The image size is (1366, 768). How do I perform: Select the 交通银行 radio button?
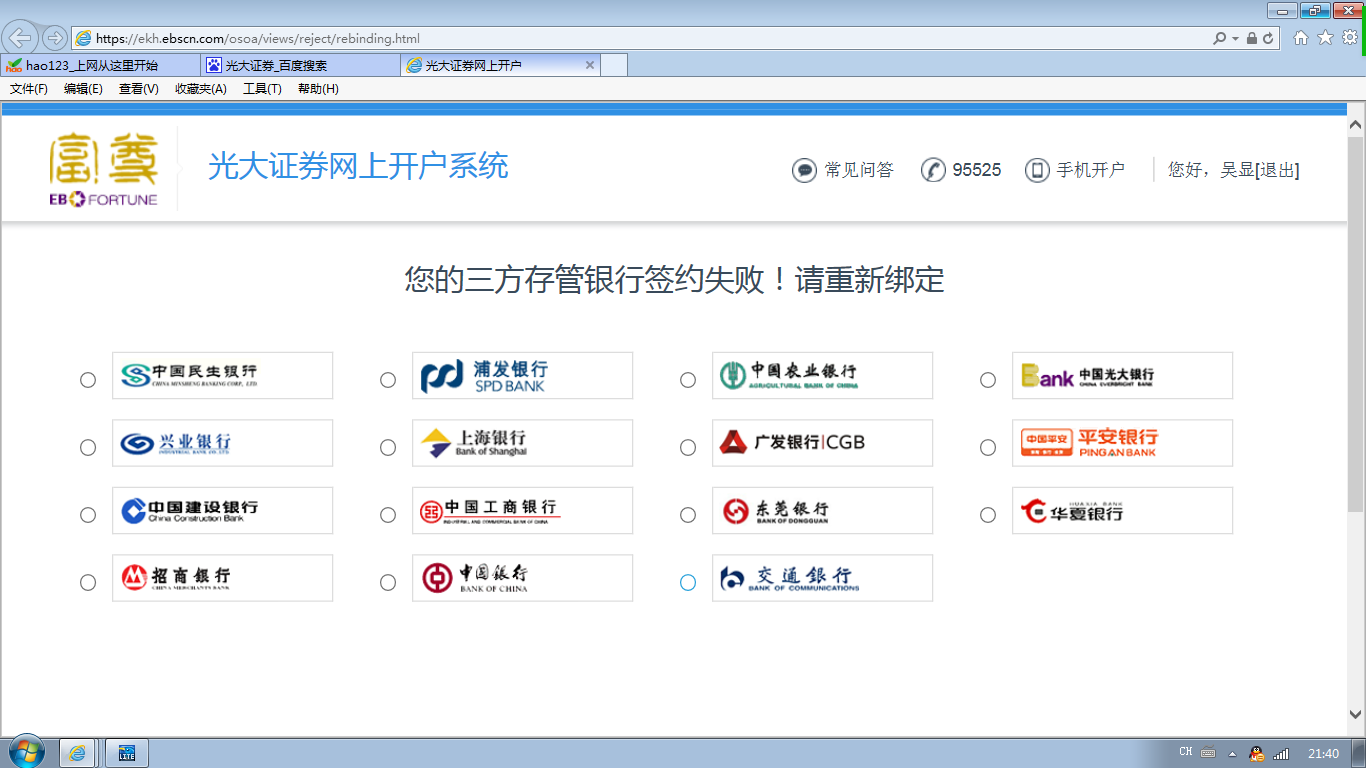pos(688,582)
